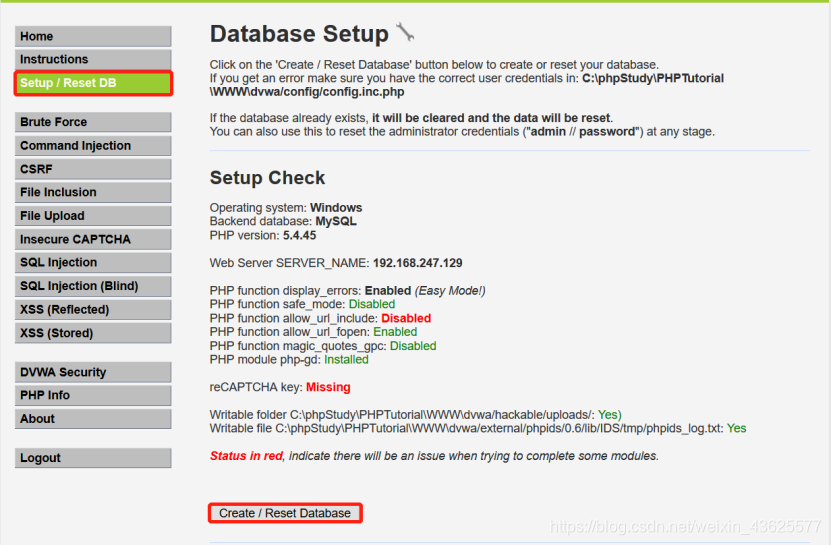The width and height of the screenshot is (831, 545).
Task: Click the wrench icon beside Database Setup
Action: point(405,32)
